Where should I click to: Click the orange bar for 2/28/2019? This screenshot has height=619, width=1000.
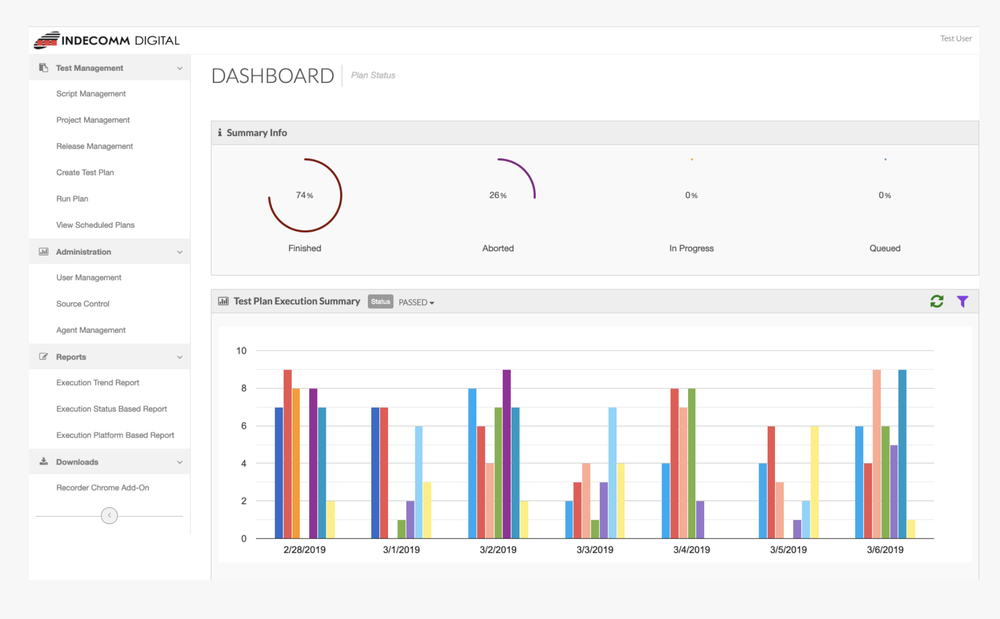coord(296,463)
